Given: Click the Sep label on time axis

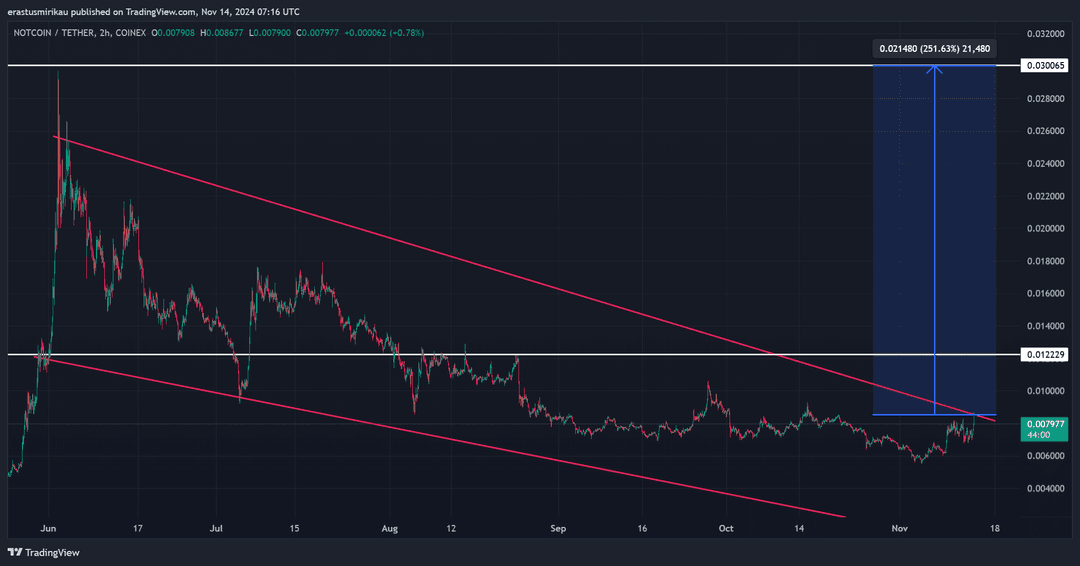Looking at the screenshot, I should click(x=558, y=527).
